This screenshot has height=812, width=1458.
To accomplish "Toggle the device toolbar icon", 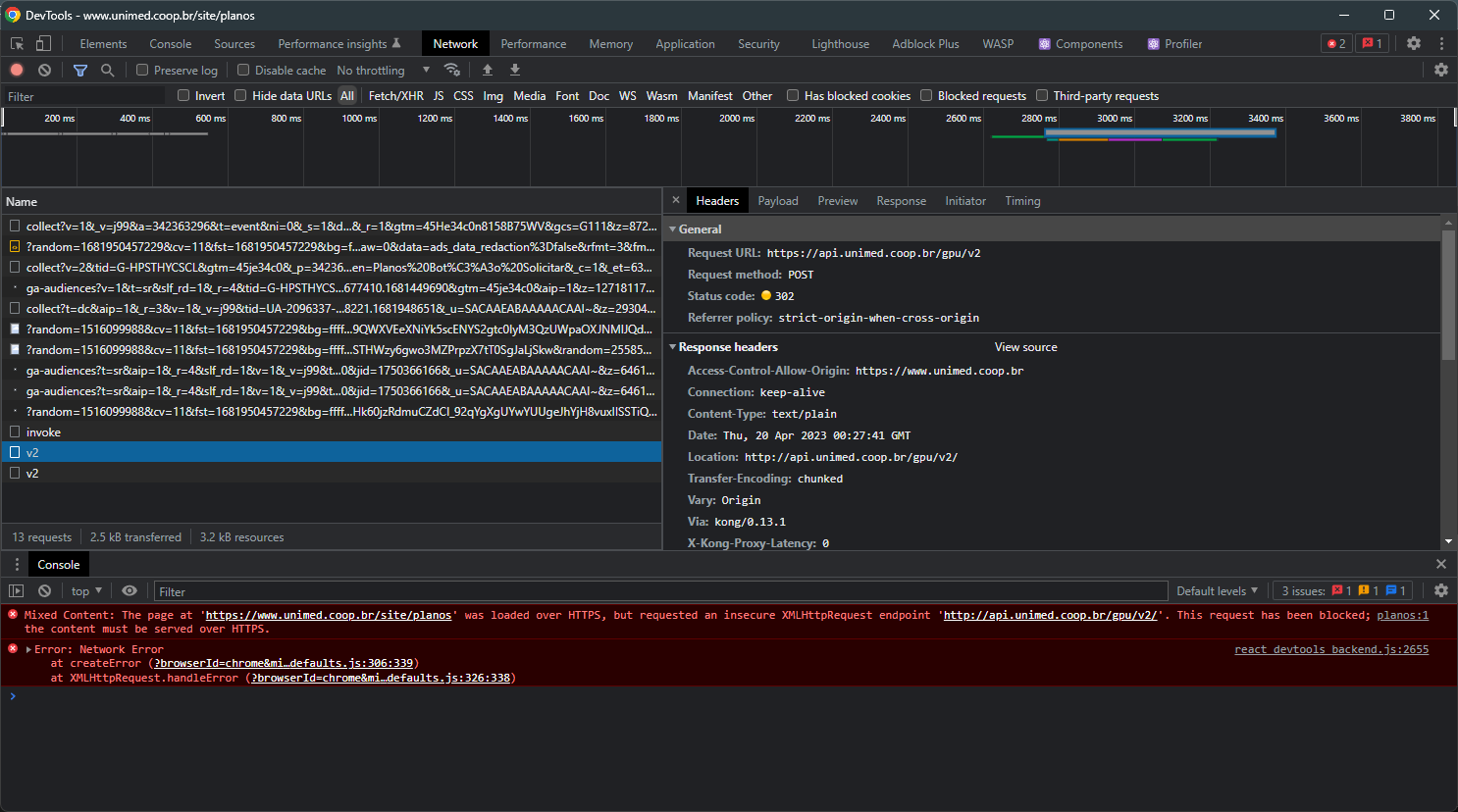I will coord(43,43).
